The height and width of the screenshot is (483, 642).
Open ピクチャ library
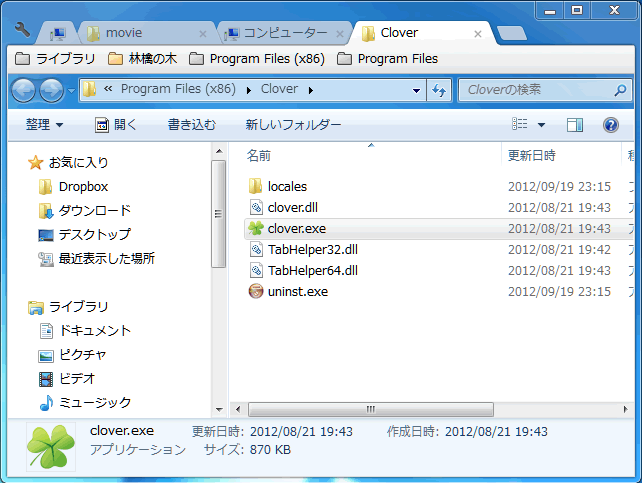click(x=72, y=355)
